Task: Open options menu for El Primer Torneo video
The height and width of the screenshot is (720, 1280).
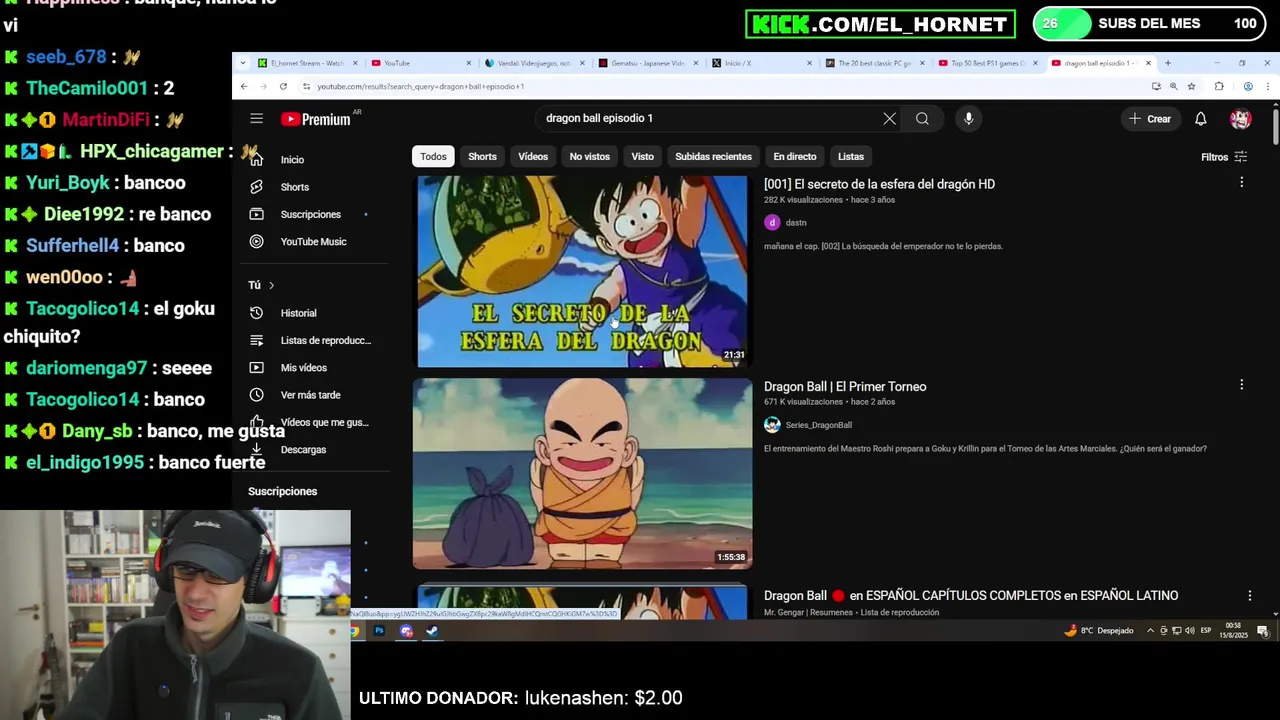Action: pyautogui.click(x=1242, y=385)
